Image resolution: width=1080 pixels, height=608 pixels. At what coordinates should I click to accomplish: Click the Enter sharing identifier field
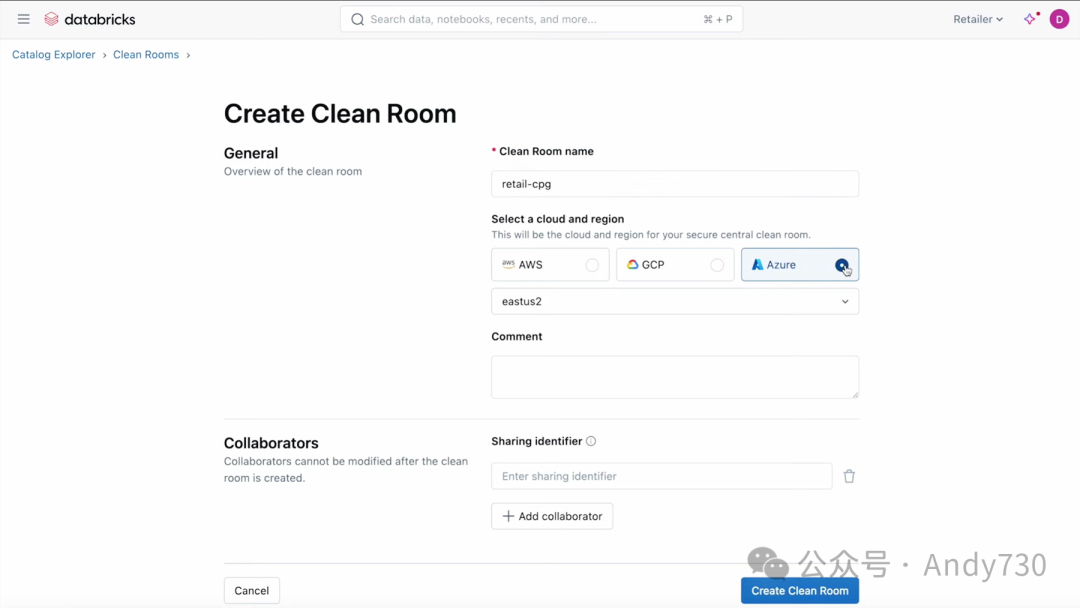(x=662, y=476)
